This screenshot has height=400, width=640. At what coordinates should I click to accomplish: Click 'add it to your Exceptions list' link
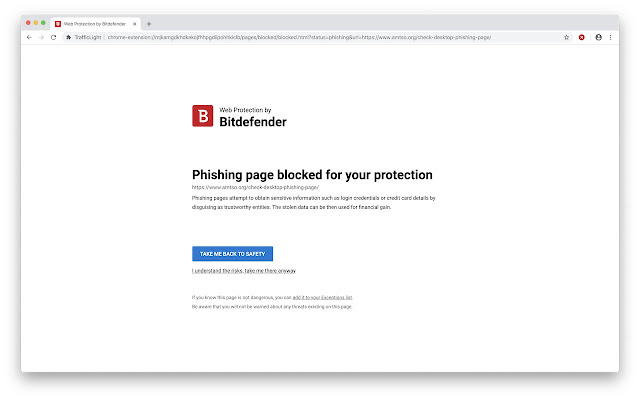322,297
